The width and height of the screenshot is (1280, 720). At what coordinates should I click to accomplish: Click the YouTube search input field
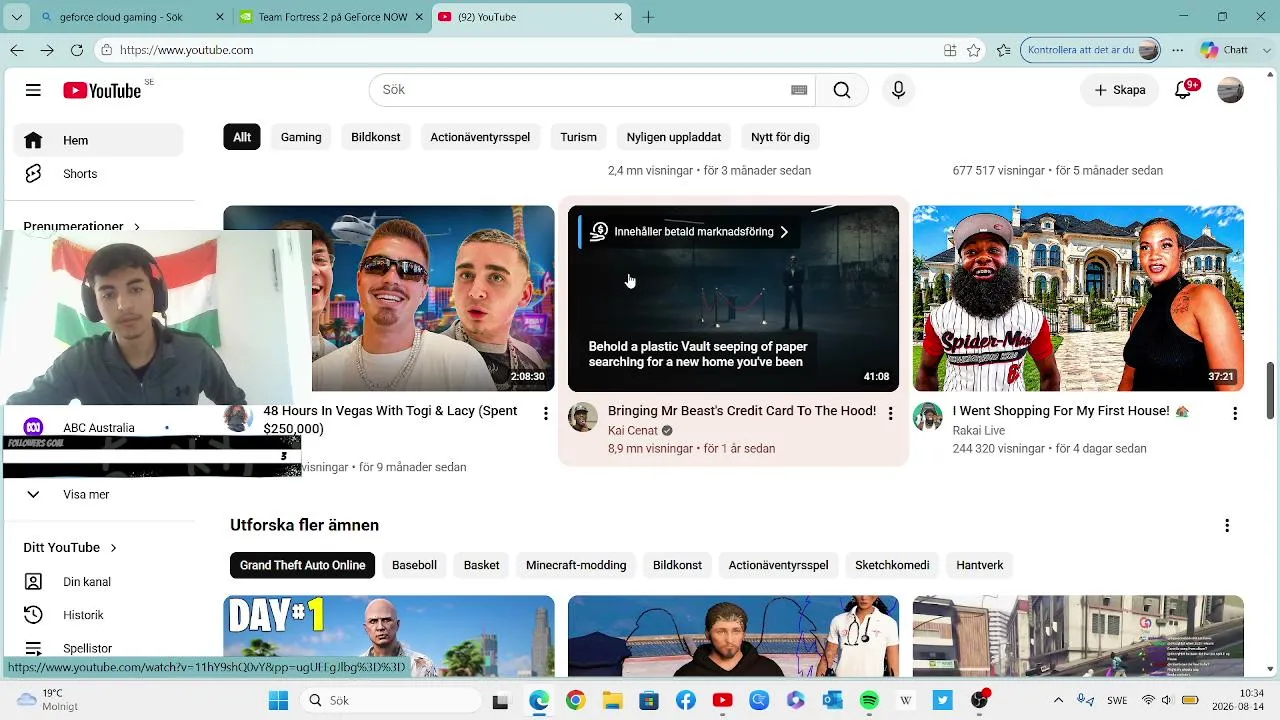point(592,90)
